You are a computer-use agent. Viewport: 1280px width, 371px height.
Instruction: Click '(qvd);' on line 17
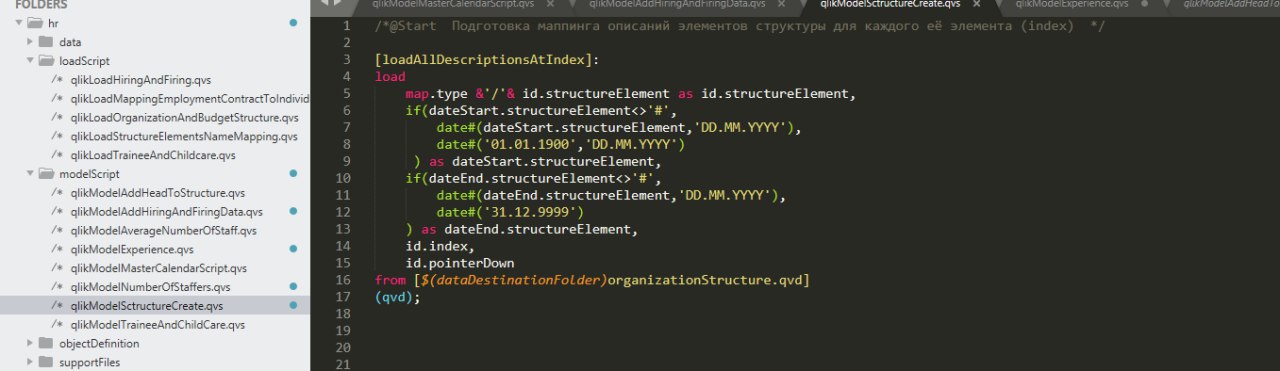click(x=398, y=297)
